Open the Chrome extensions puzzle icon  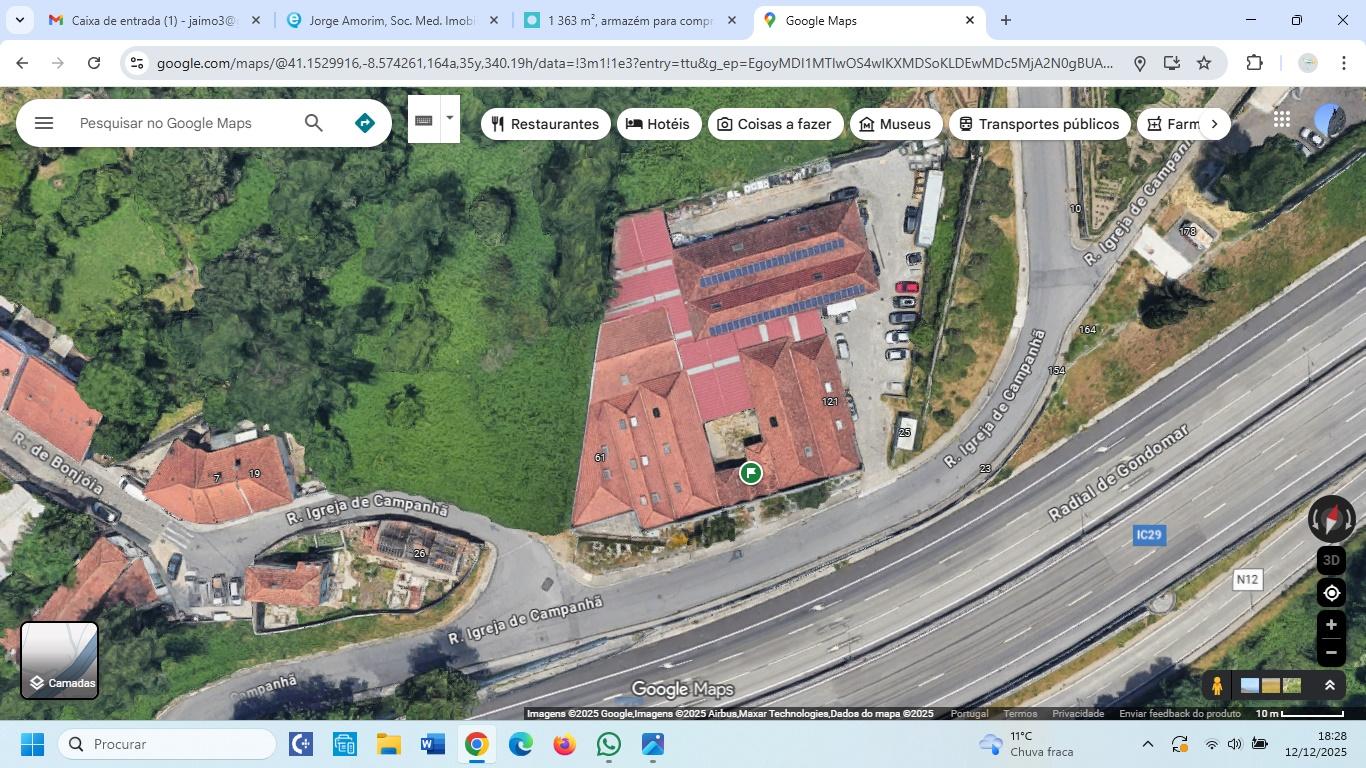(1254, 63)
